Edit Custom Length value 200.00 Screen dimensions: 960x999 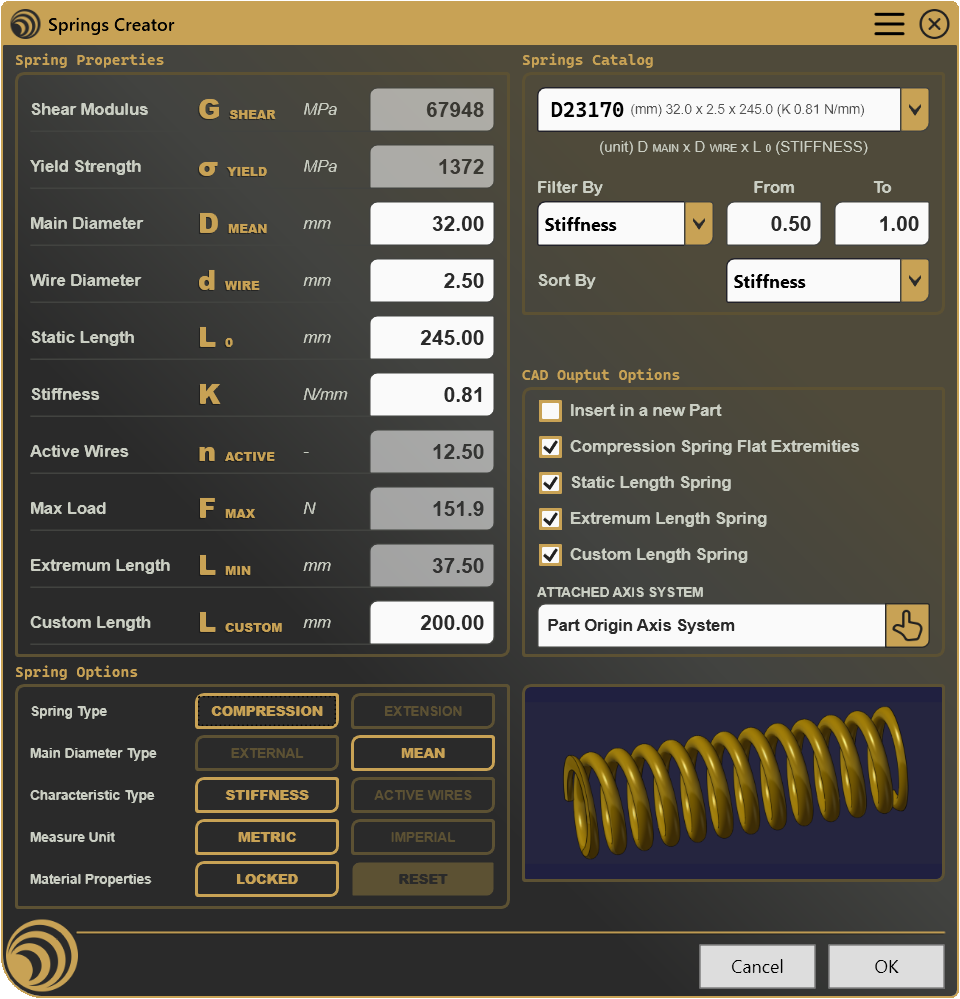(x=432, y=622)
